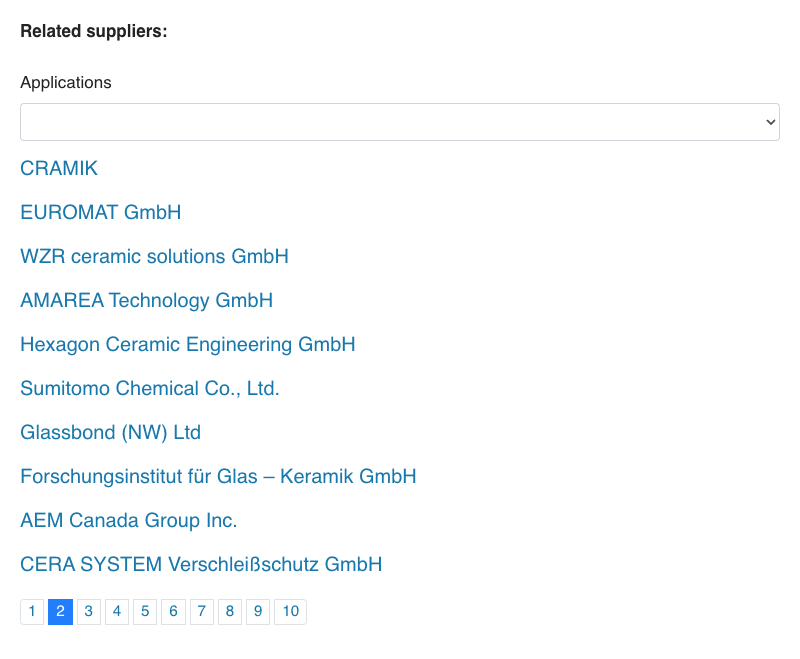Screen dimensions: 800x659
Task: Open Hexagon Ceramic Engineering GmbH
Action: 188,344
